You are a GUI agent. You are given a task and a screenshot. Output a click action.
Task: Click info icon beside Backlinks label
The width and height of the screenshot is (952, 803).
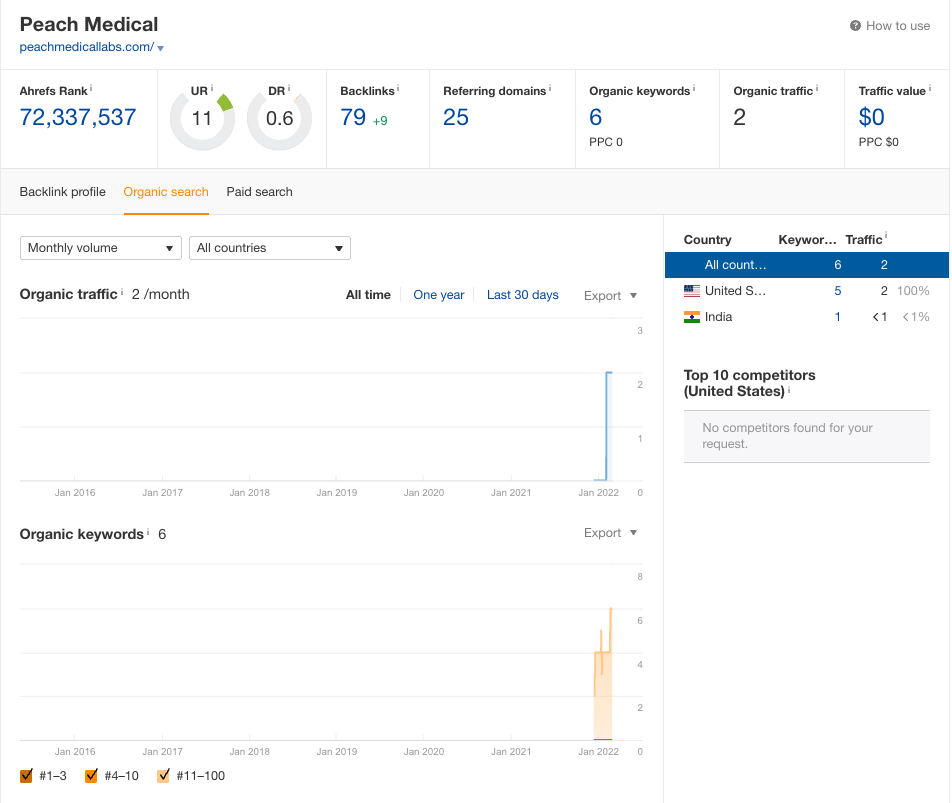398,89
